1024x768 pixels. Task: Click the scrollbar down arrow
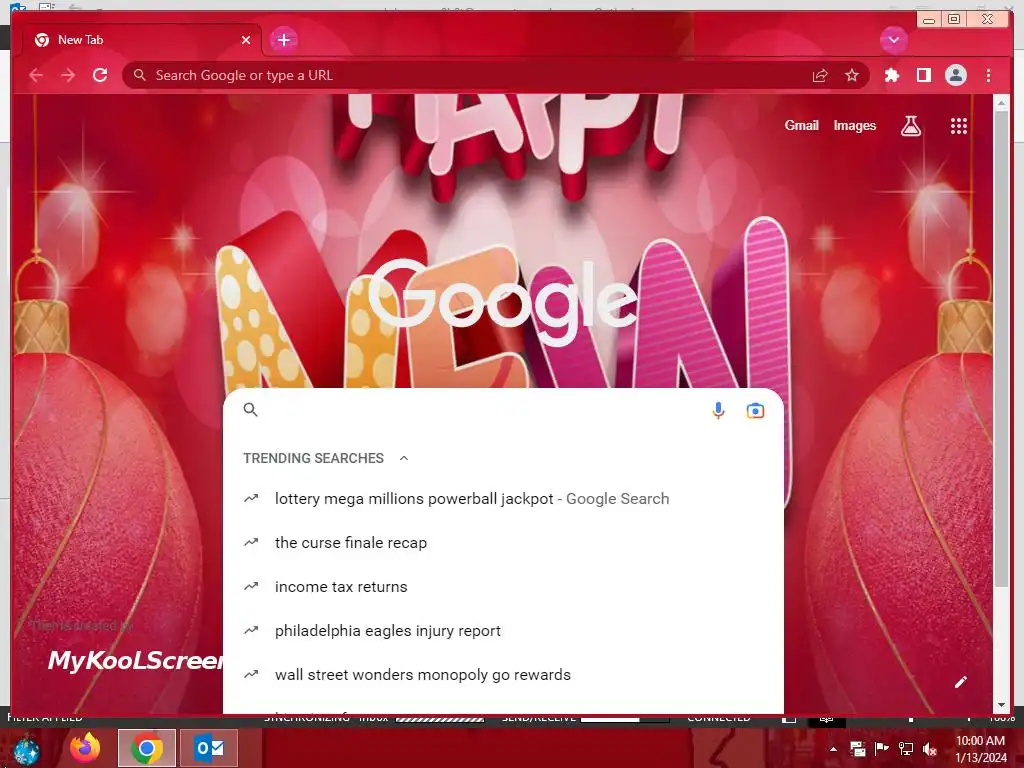point(1001,705)
